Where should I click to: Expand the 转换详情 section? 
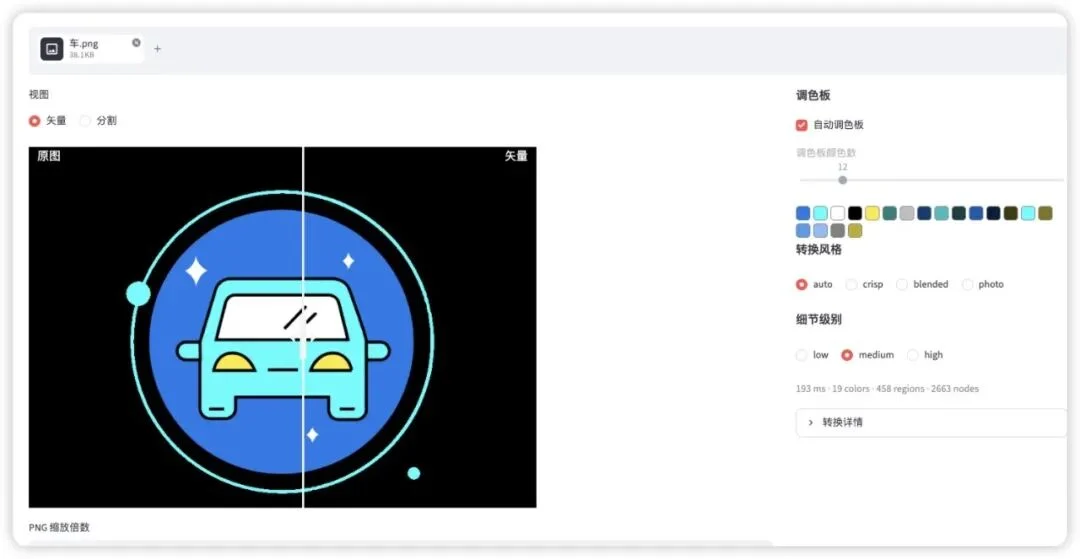[931, 422]
